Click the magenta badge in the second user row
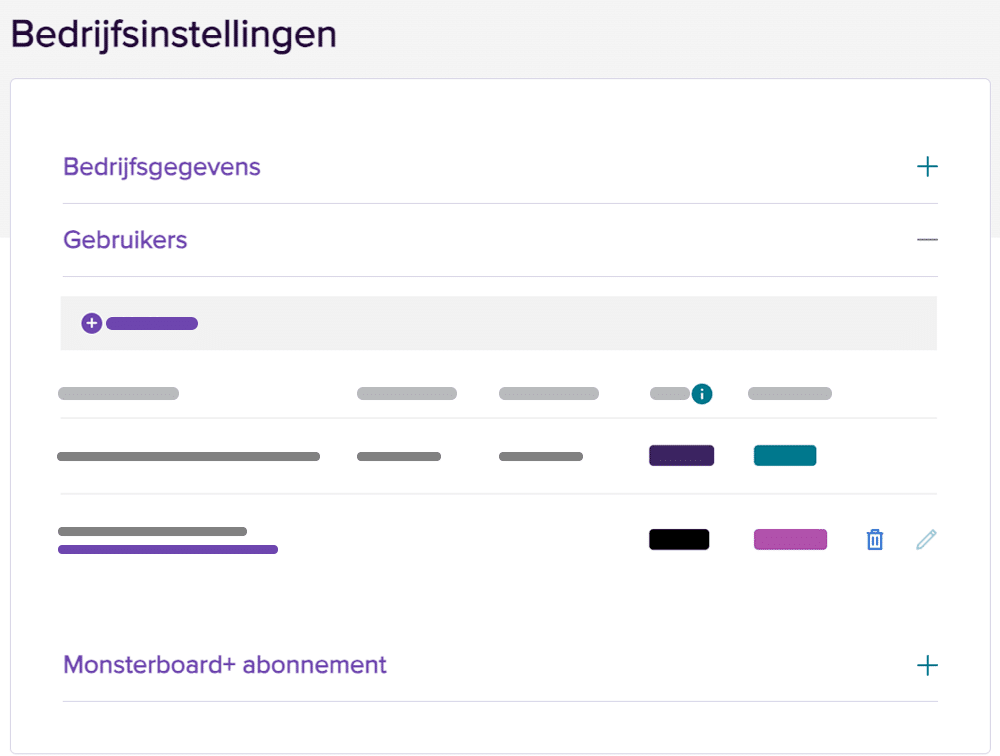Viewport: 1000px width, 756px height. pos(790,540)
